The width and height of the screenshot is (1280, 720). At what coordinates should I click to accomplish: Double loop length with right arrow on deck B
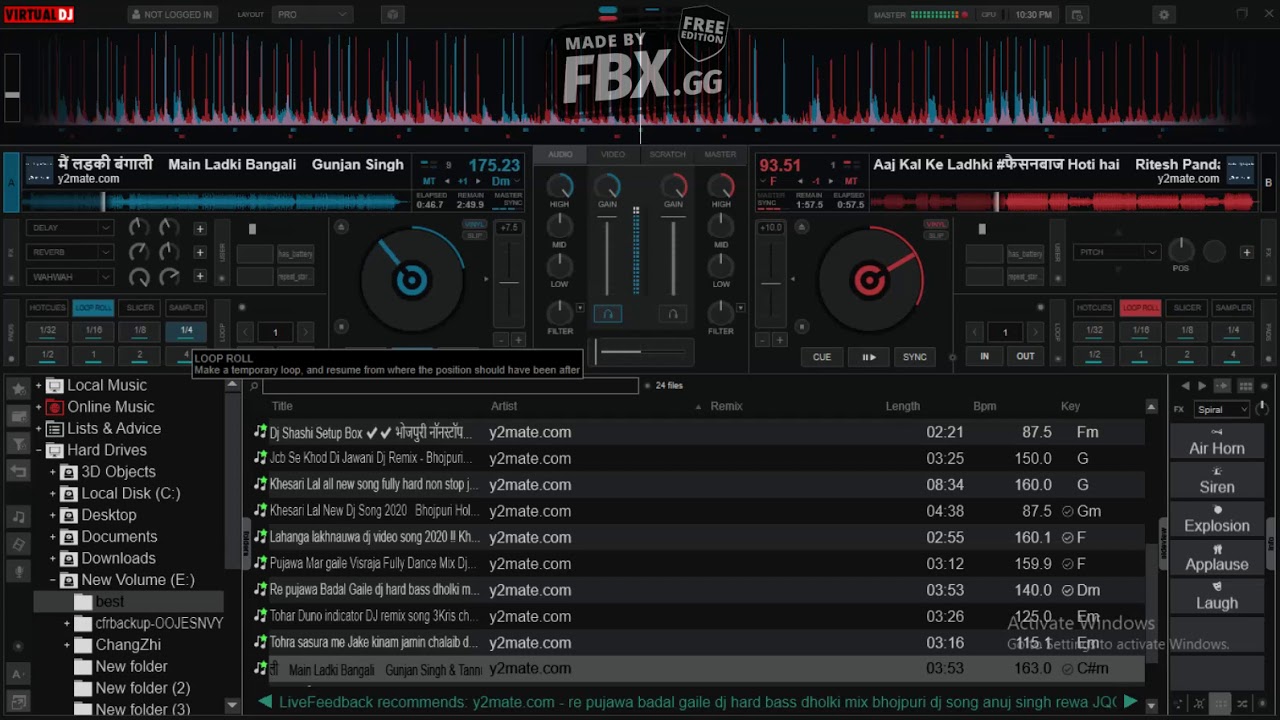tap(1036, 332)
